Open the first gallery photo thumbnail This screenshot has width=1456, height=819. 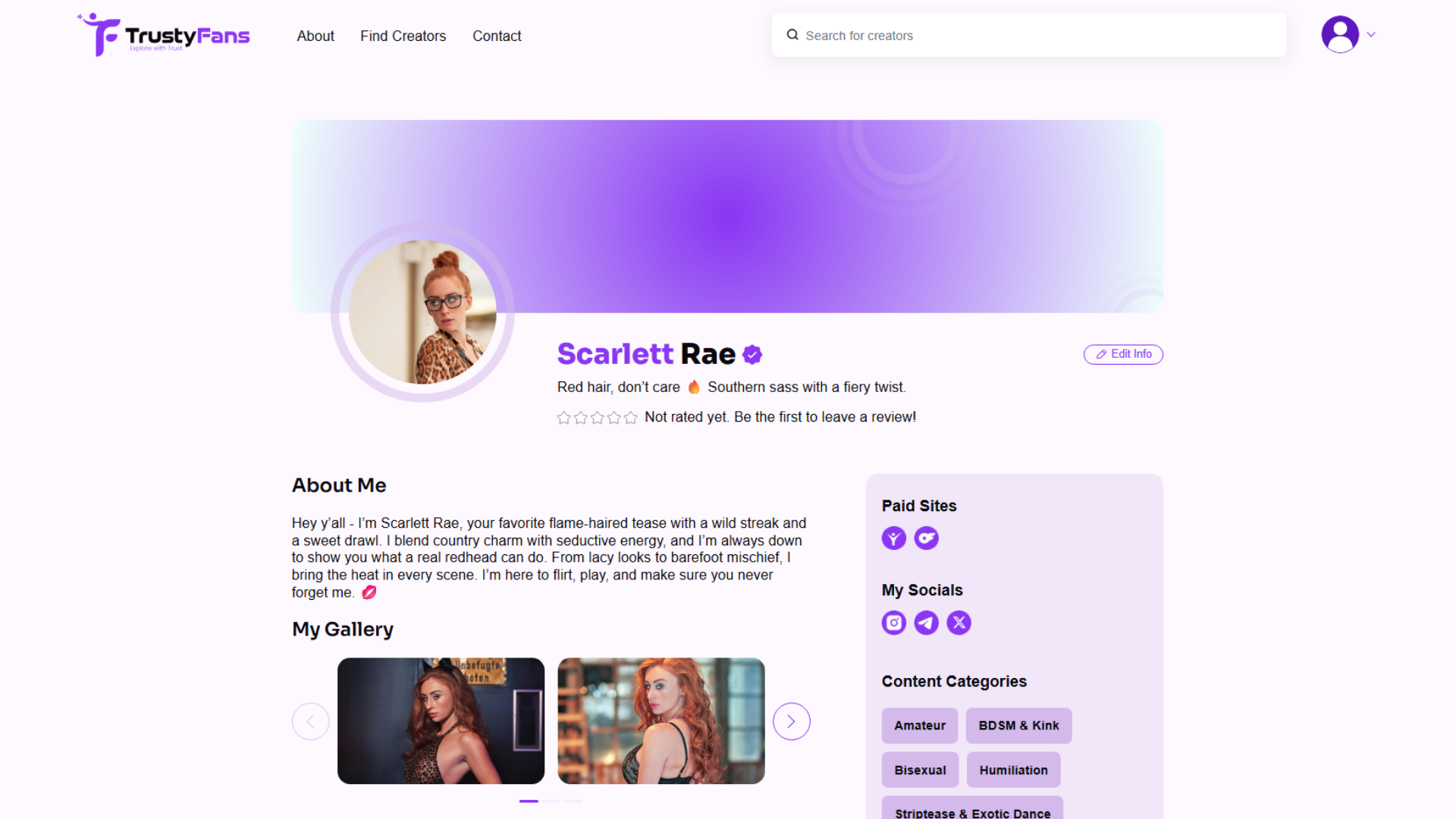coord(441,721)
